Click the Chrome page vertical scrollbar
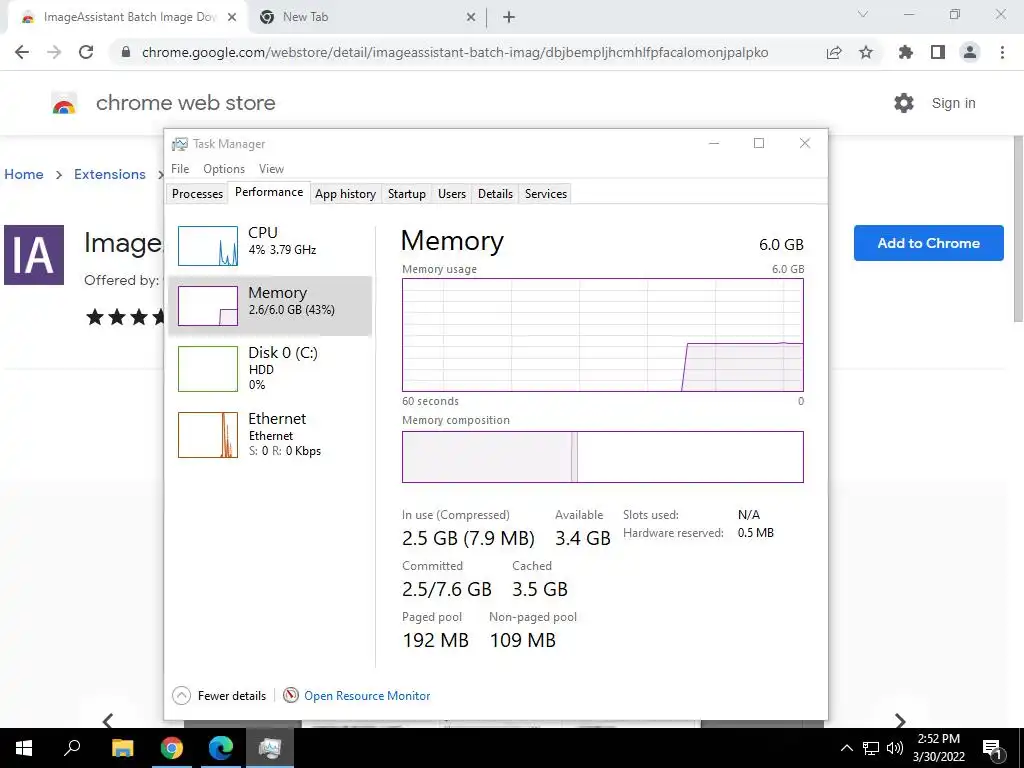This screenshot has height=768, width=1024. 1018,229
